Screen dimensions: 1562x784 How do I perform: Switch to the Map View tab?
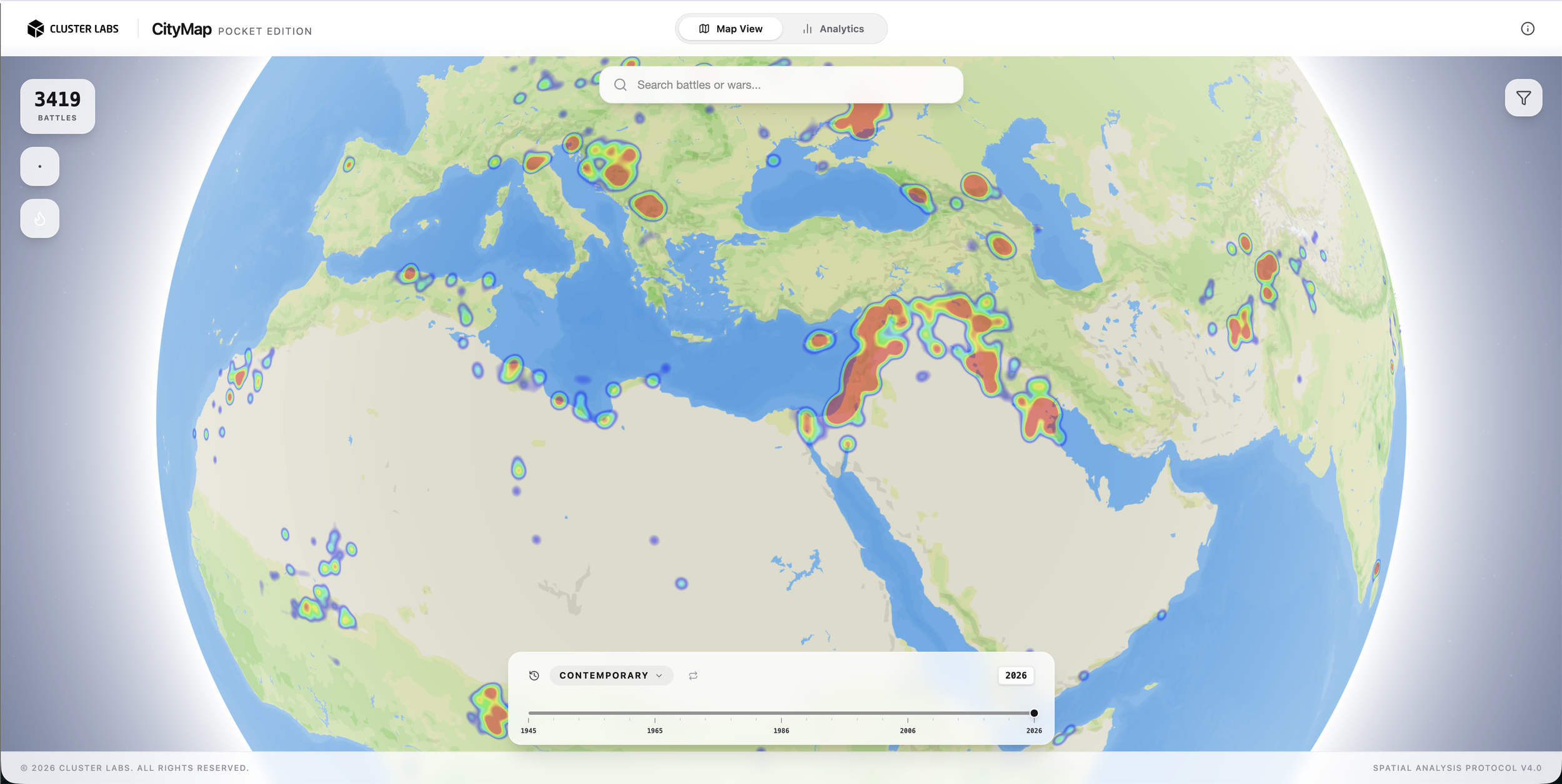click(730, 29)
